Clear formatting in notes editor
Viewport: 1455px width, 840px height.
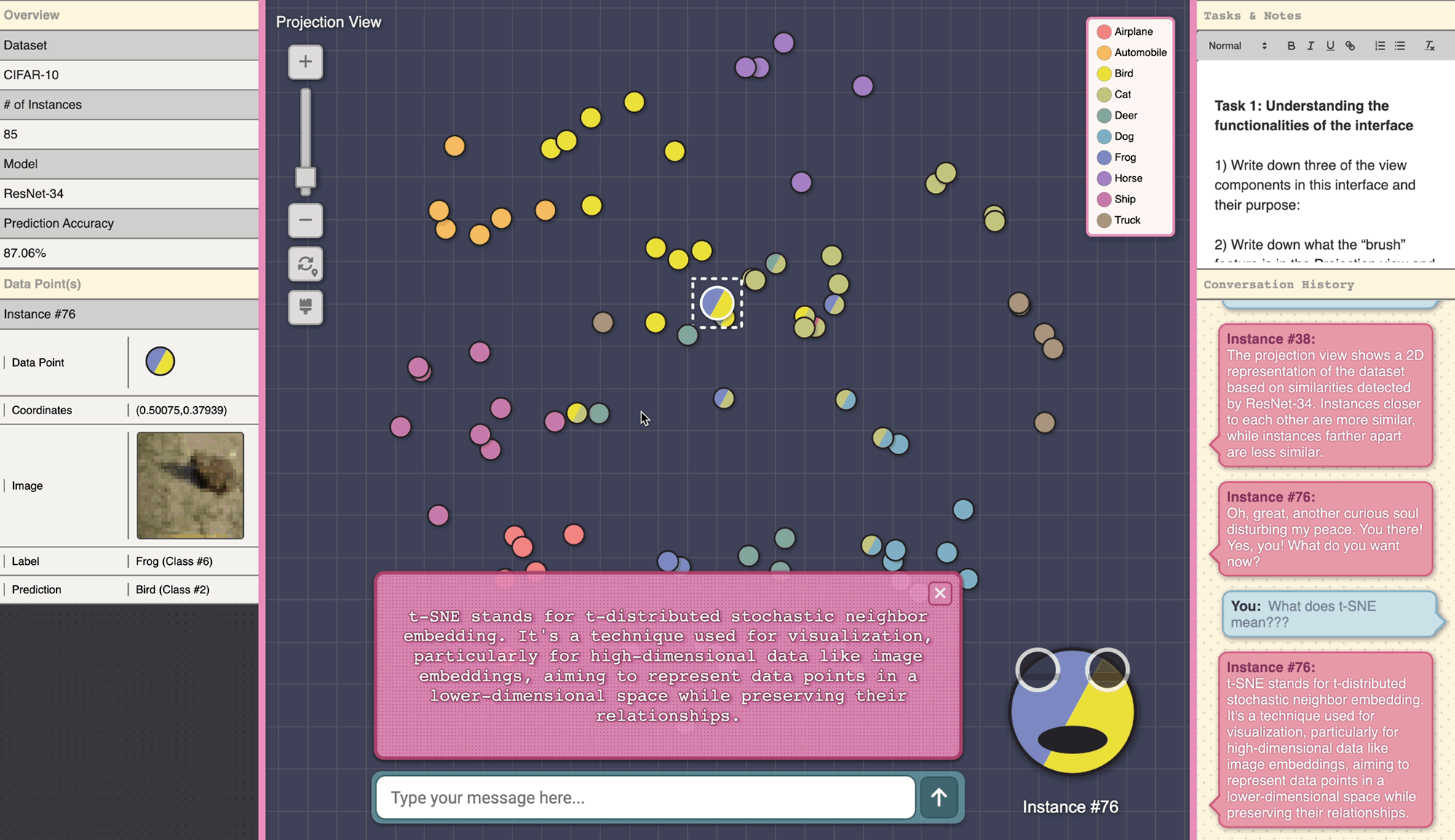(1429, 46)
